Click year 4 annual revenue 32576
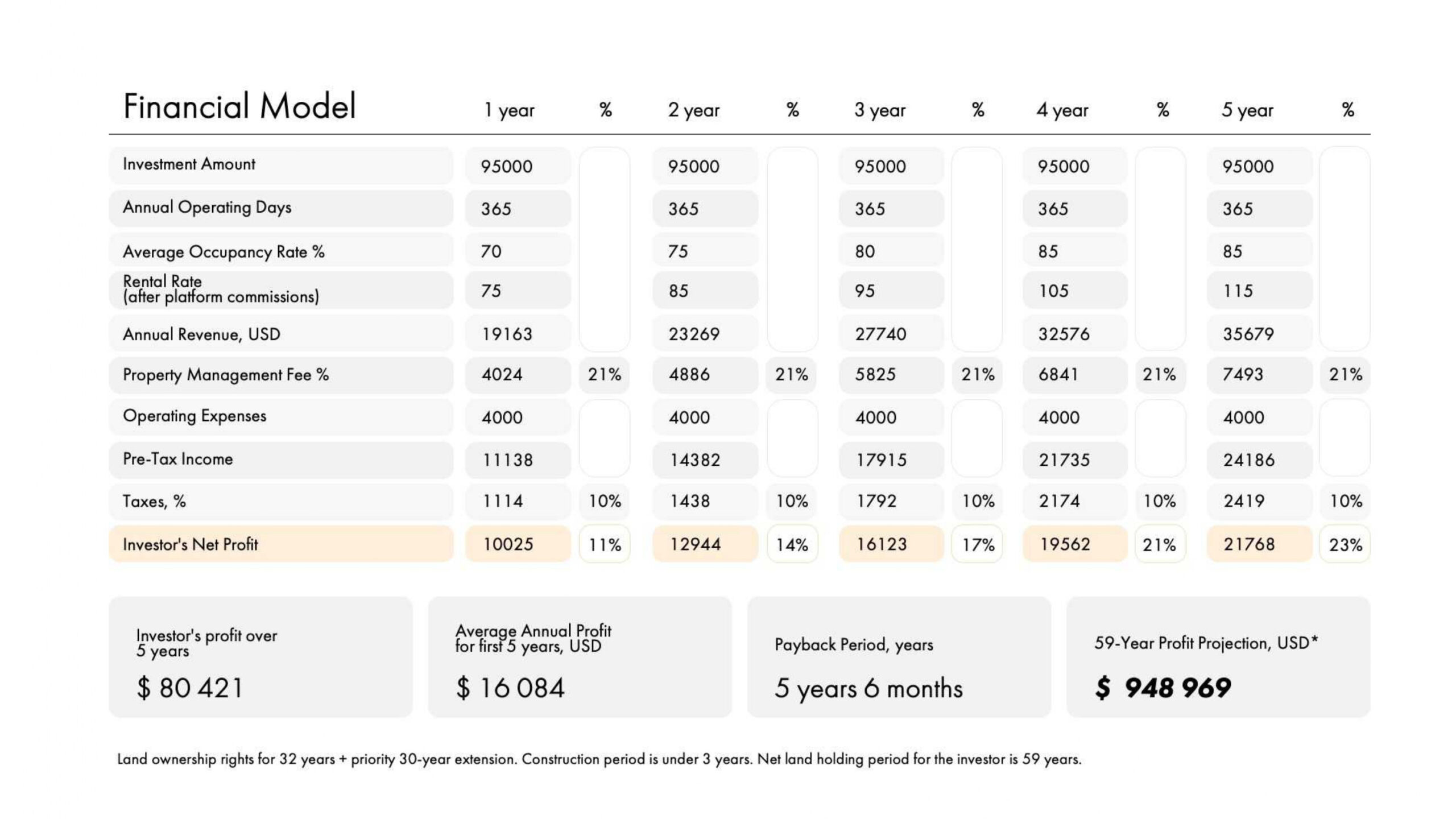This screenshot has height=819, width=1456. [x=1064, y=334]
